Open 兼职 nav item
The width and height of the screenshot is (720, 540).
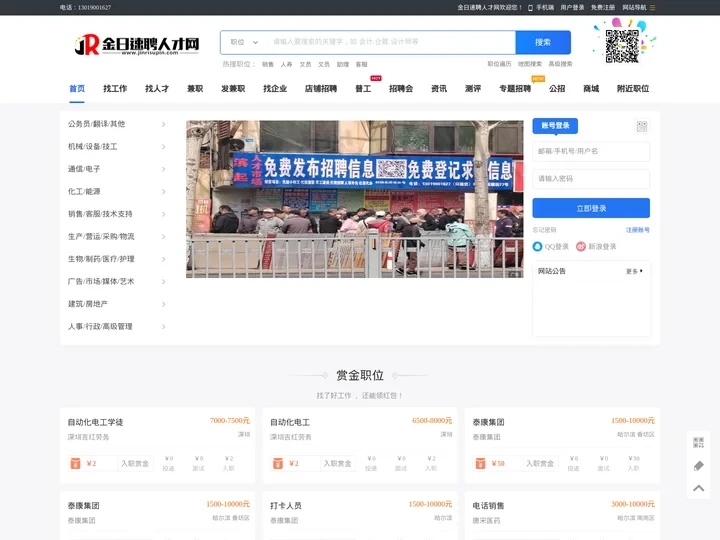click(195, 89)
